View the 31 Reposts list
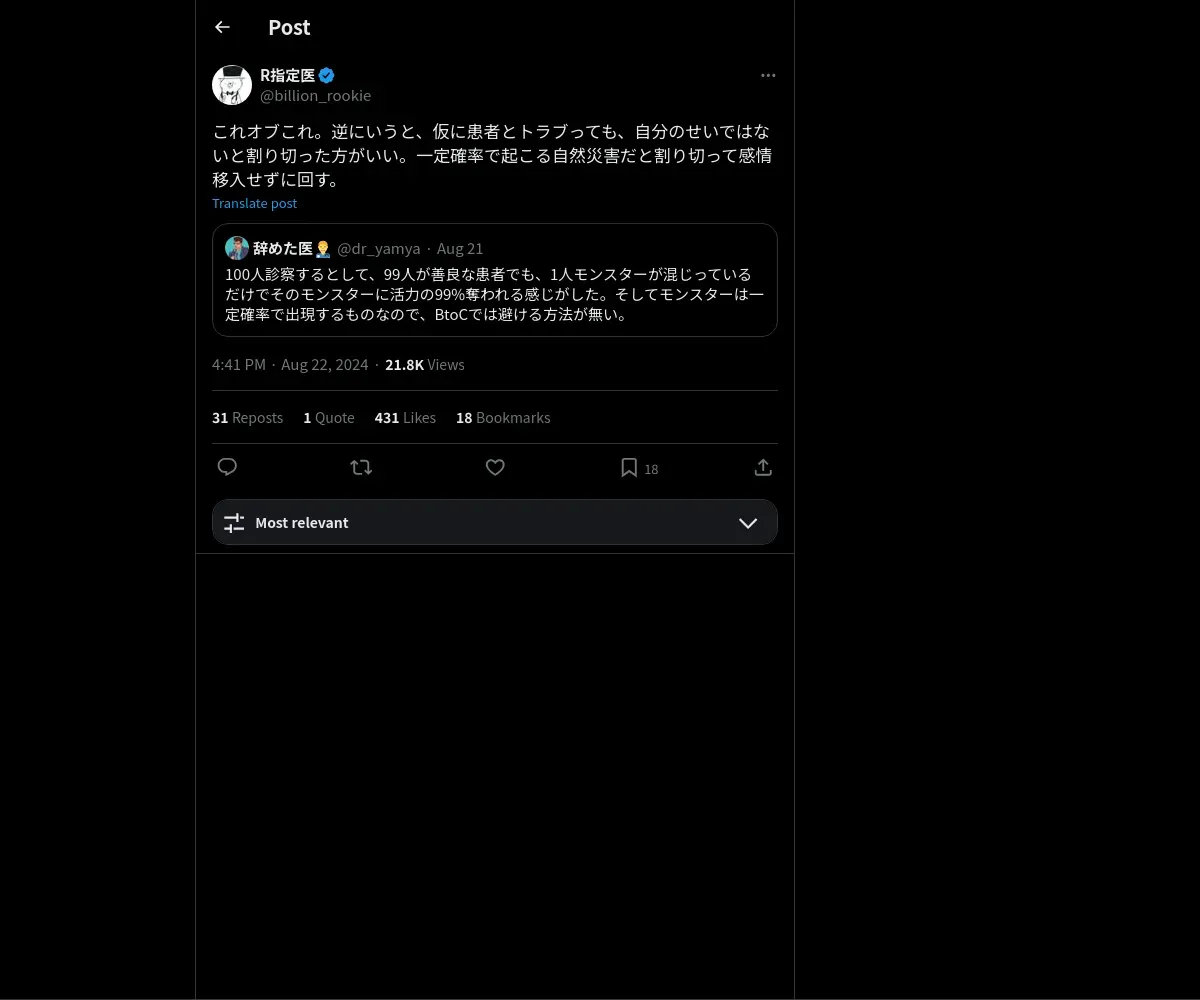Image resolution: width=1200 pixels, height=1000 pixels. (247, 418)
